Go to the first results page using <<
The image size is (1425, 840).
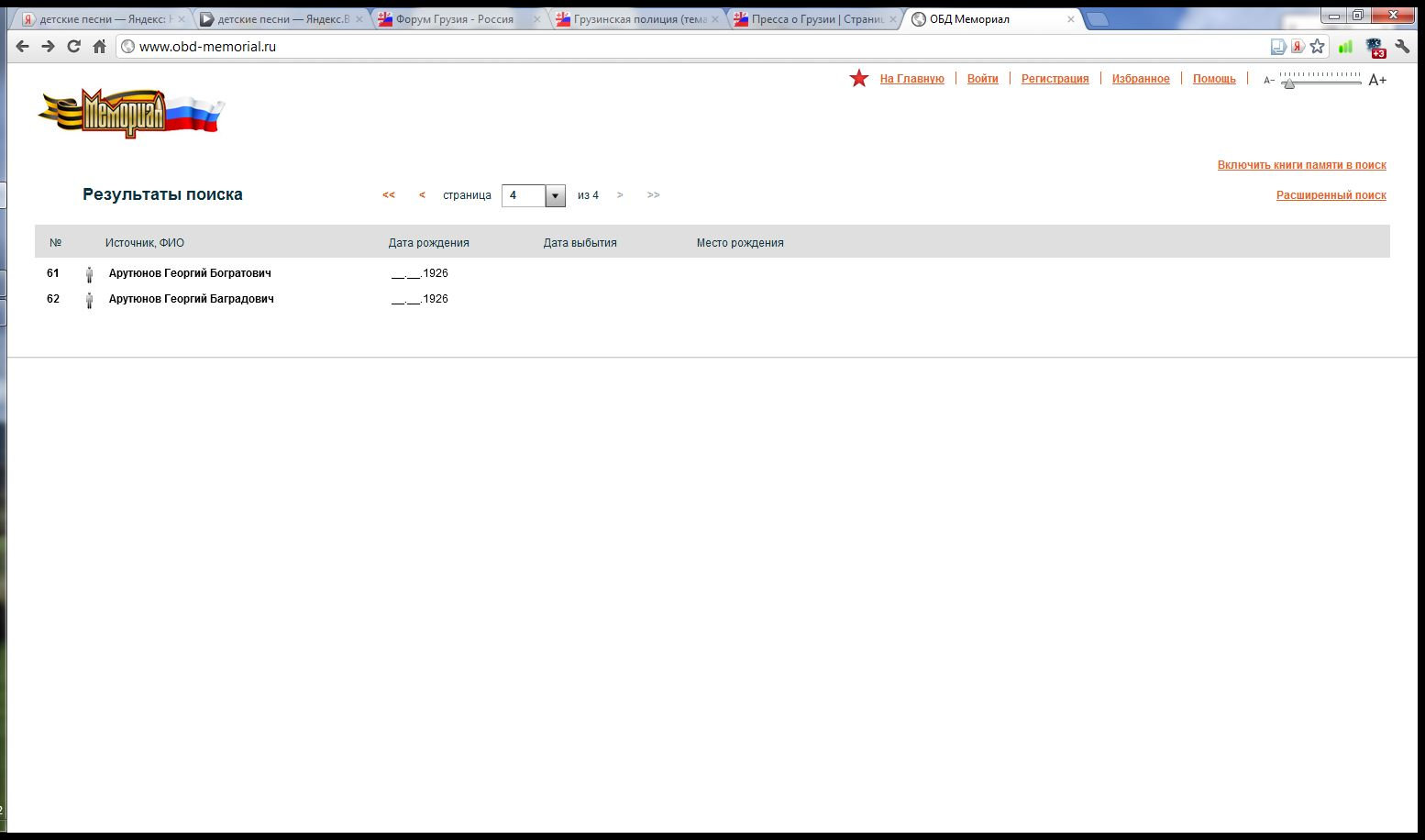[389, 195]
